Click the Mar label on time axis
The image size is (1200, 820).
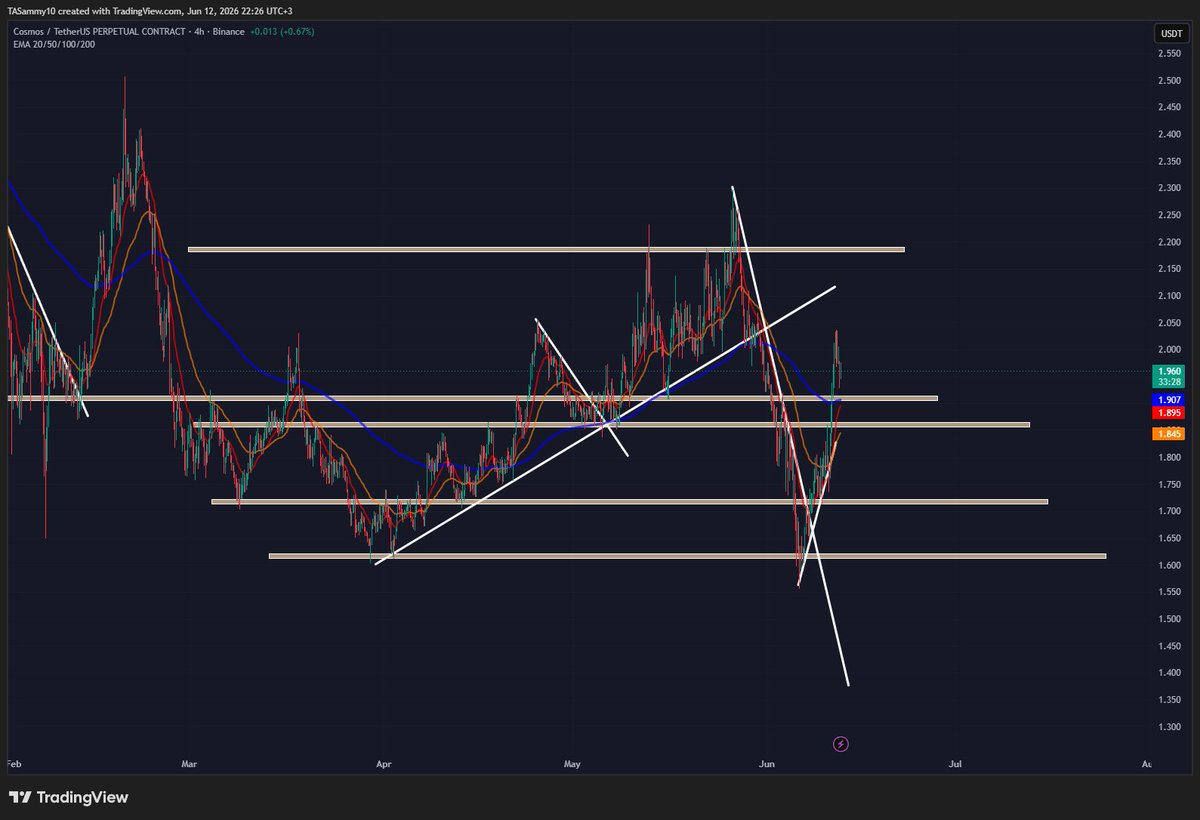189,764
